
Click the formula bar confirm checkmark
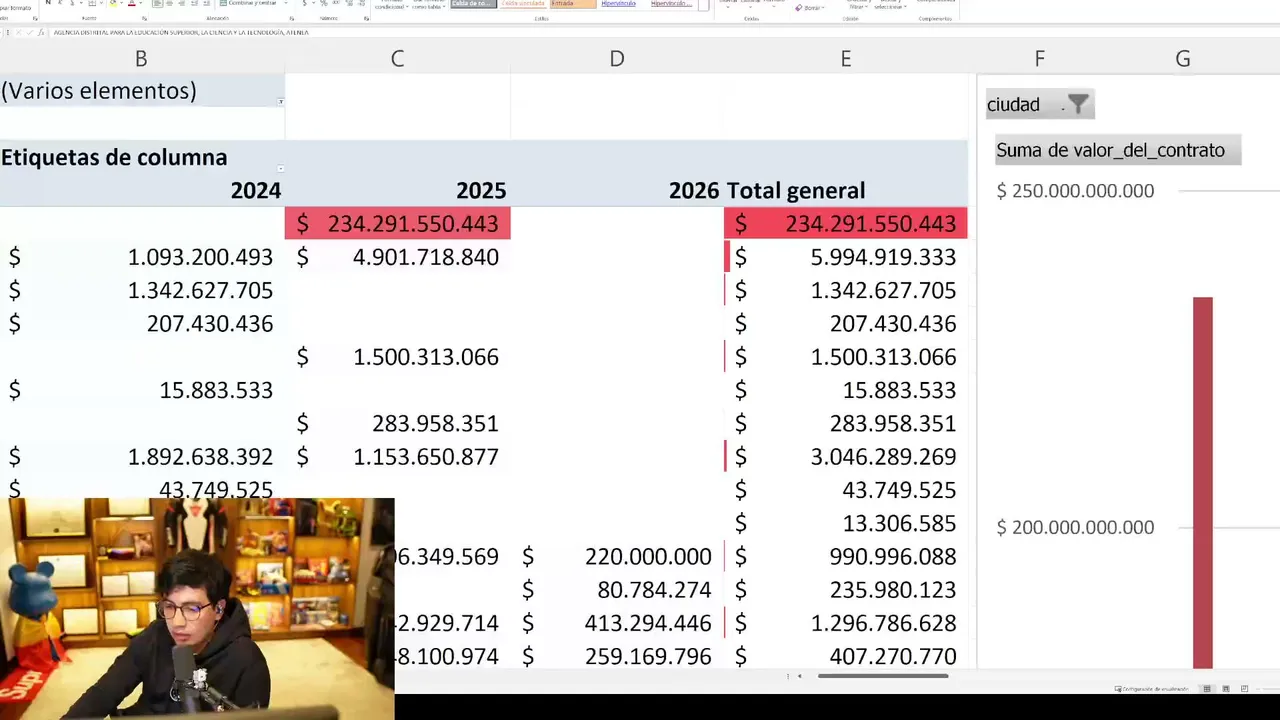pos(30,32)
